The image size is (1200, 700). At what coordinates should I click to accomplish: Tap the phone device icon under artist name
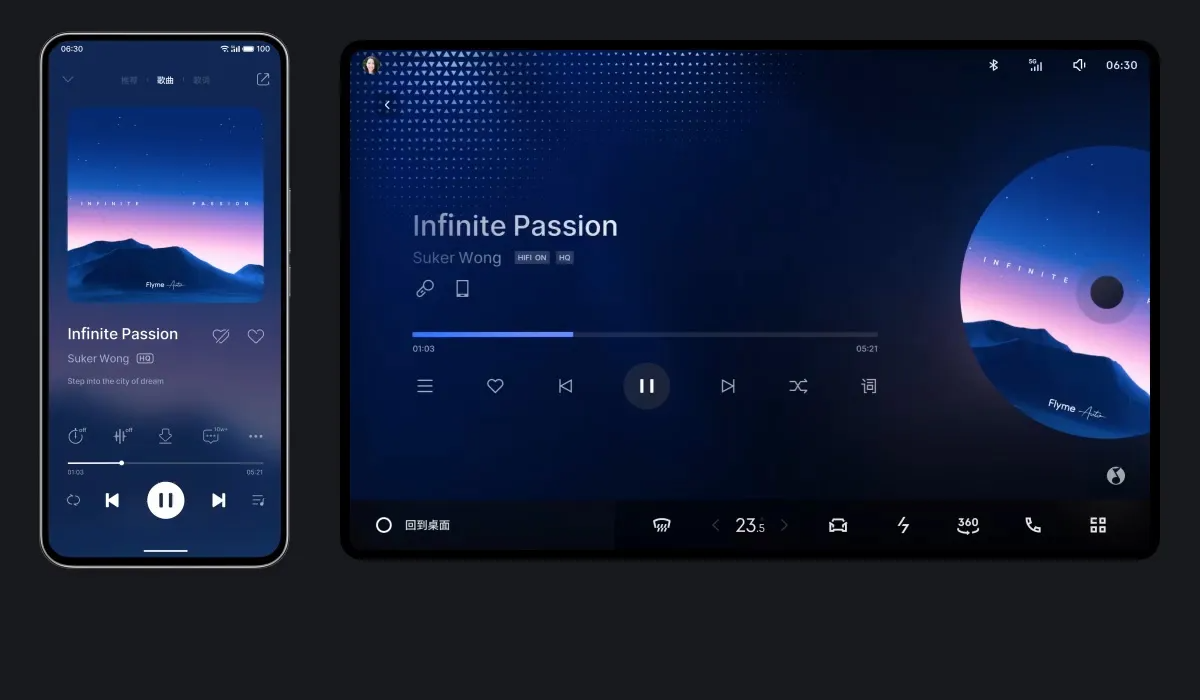(462, 289)
